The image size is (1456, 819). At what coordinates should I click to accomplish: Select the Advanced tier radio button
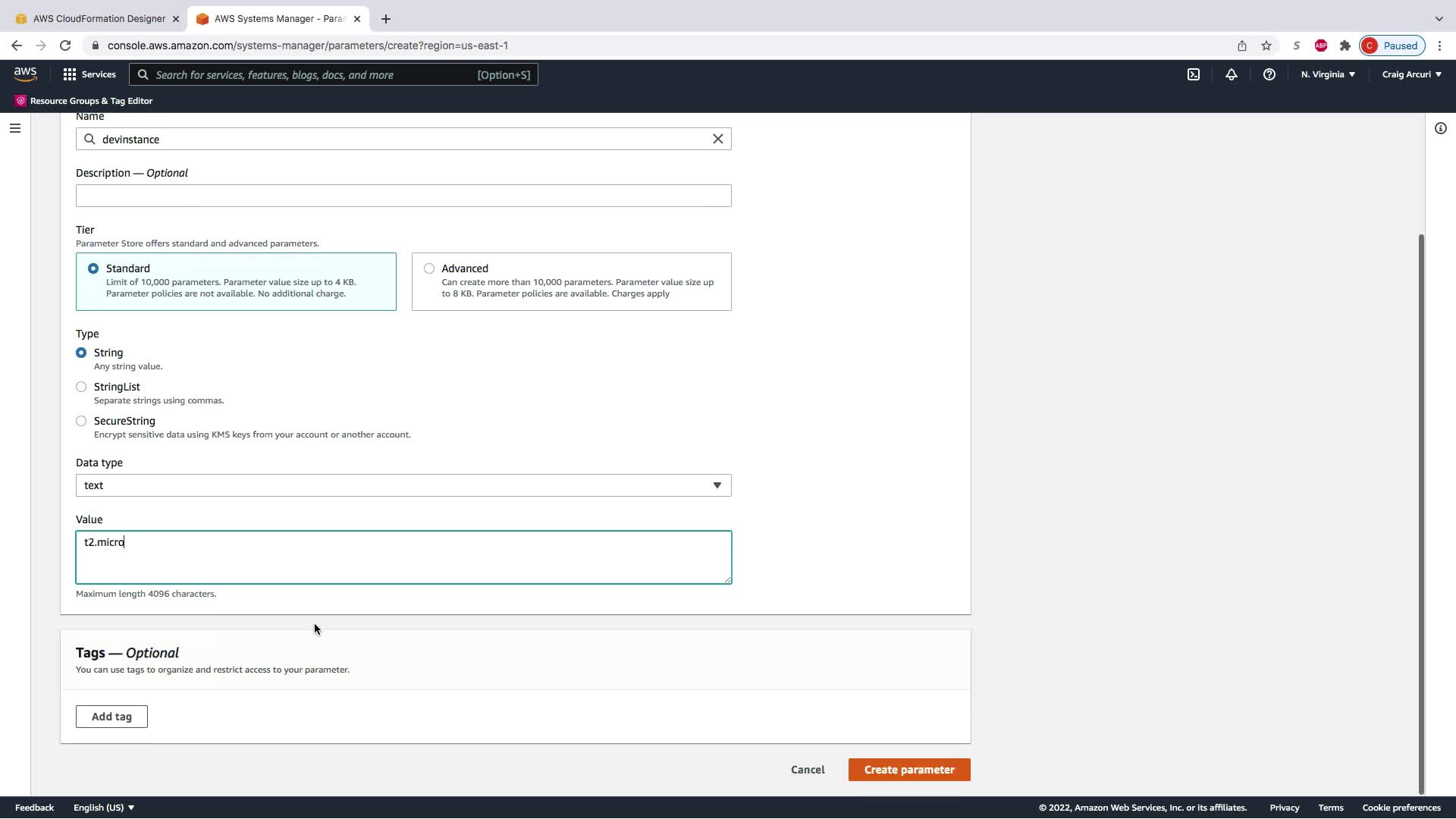coord(429,268)
